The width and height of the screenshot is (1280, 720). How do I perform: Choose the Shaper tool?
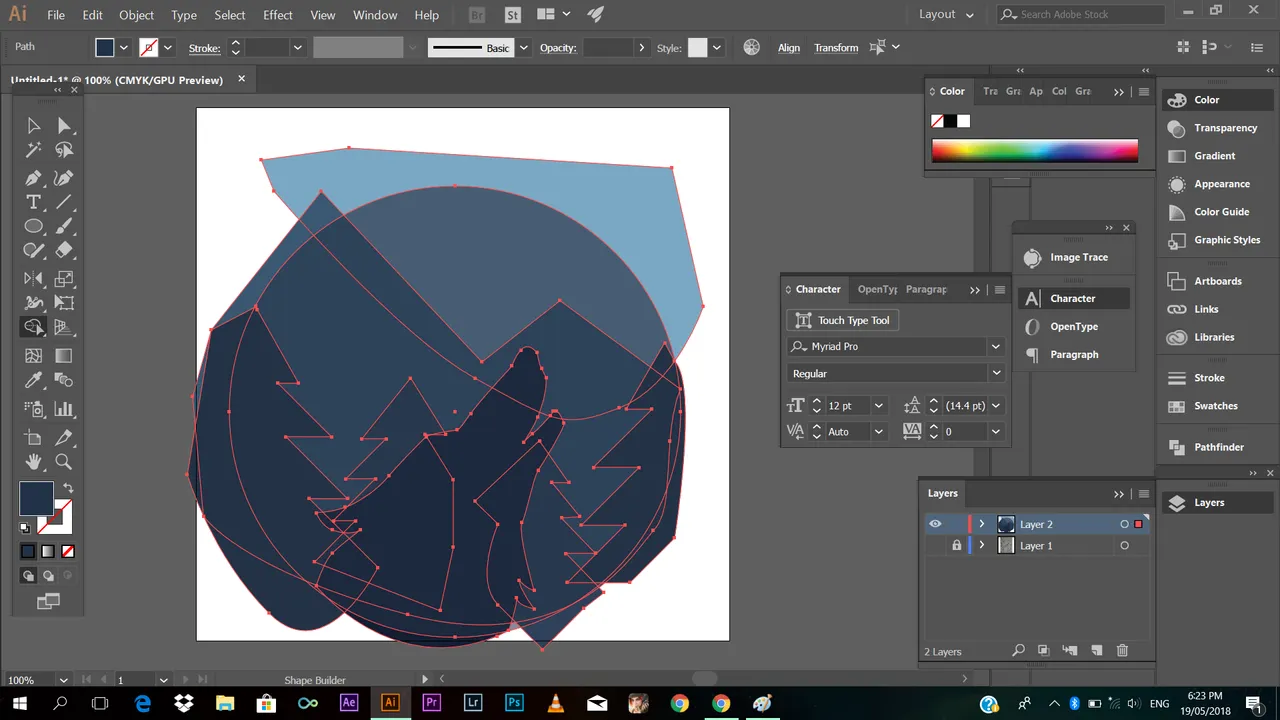(x=33, y=250)
